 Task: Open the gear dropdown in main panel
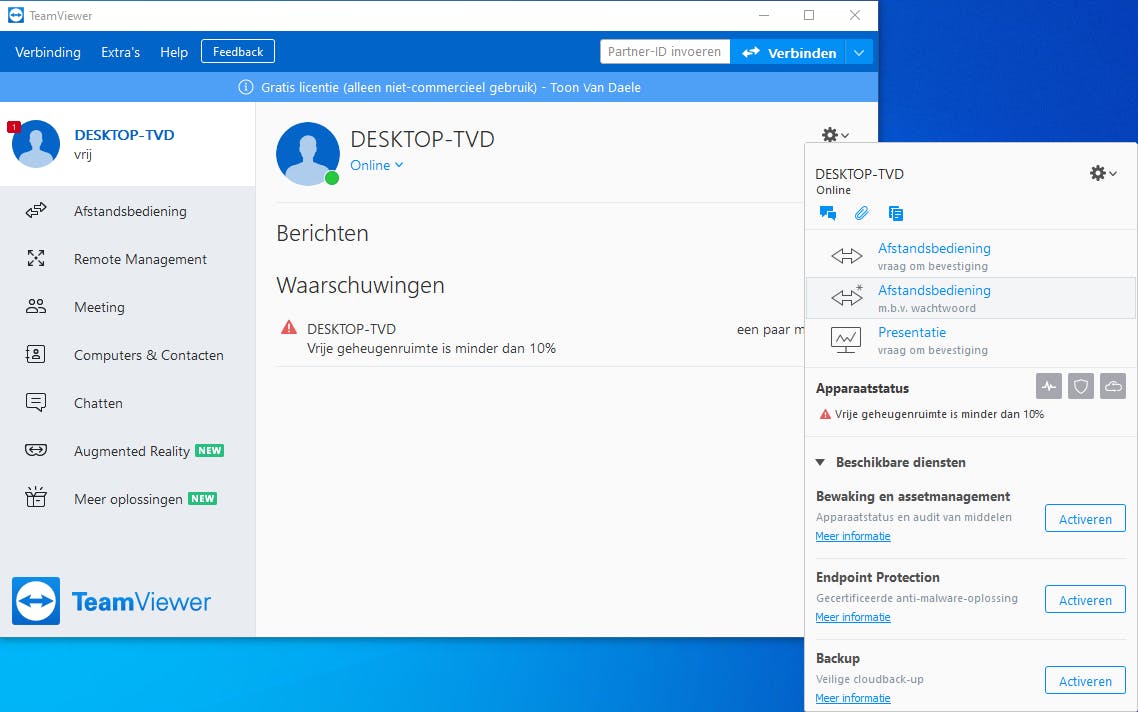tap(835, 134)
